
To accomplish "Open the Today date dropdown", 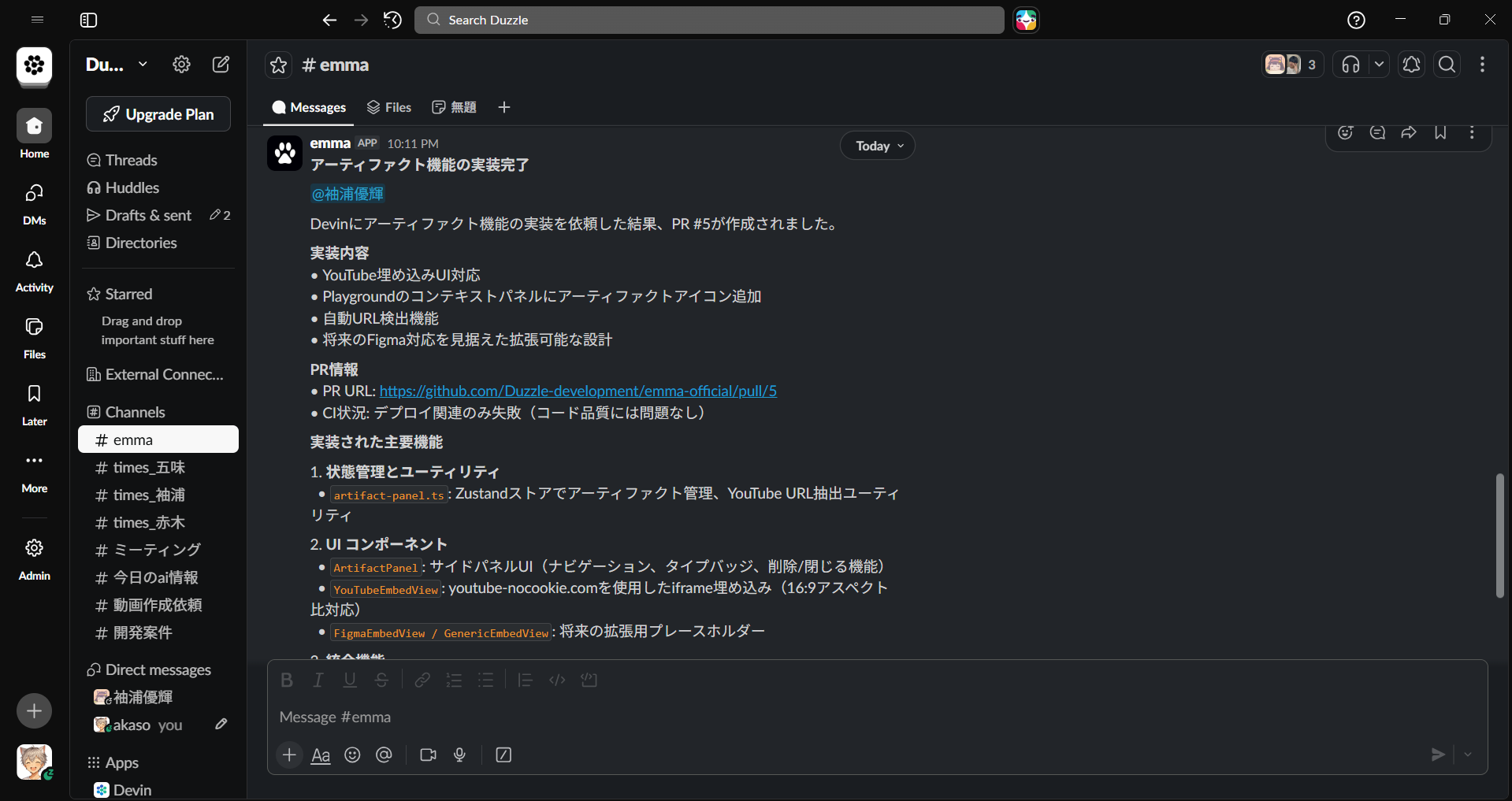I will click(x=879, y=146).
